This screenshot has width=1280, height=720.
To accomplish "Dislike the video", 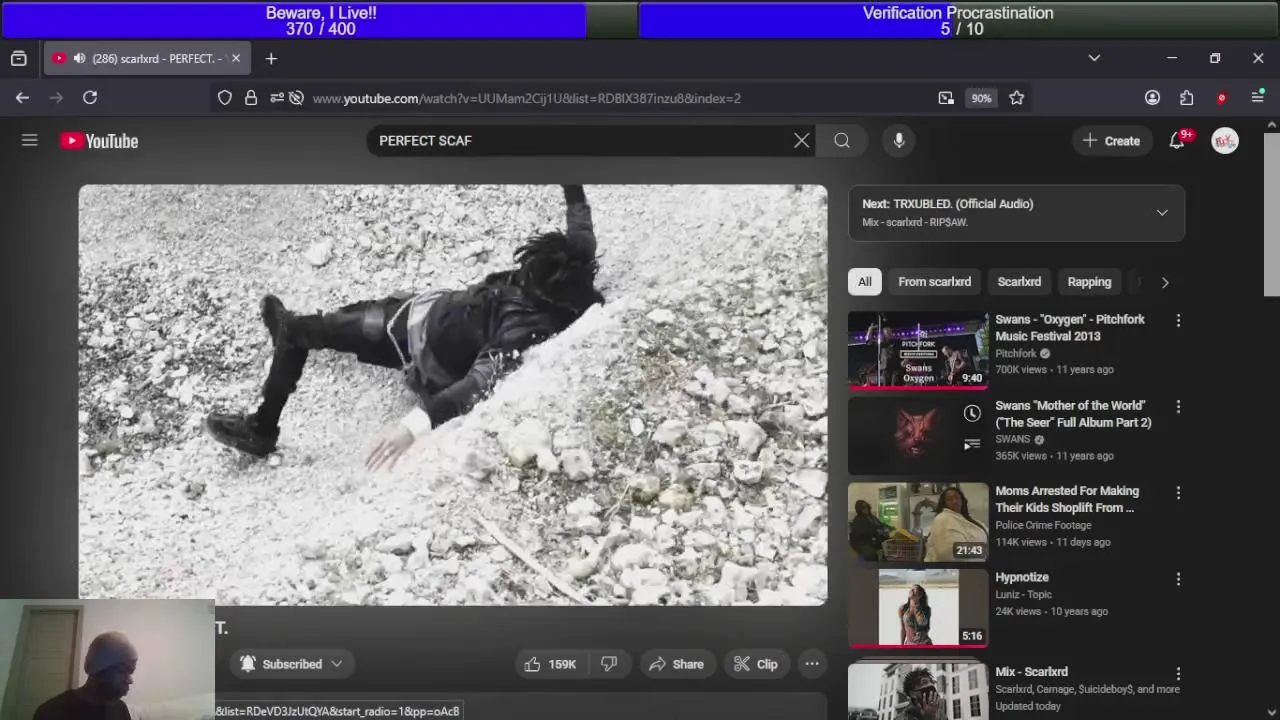I will coord(609,664).
